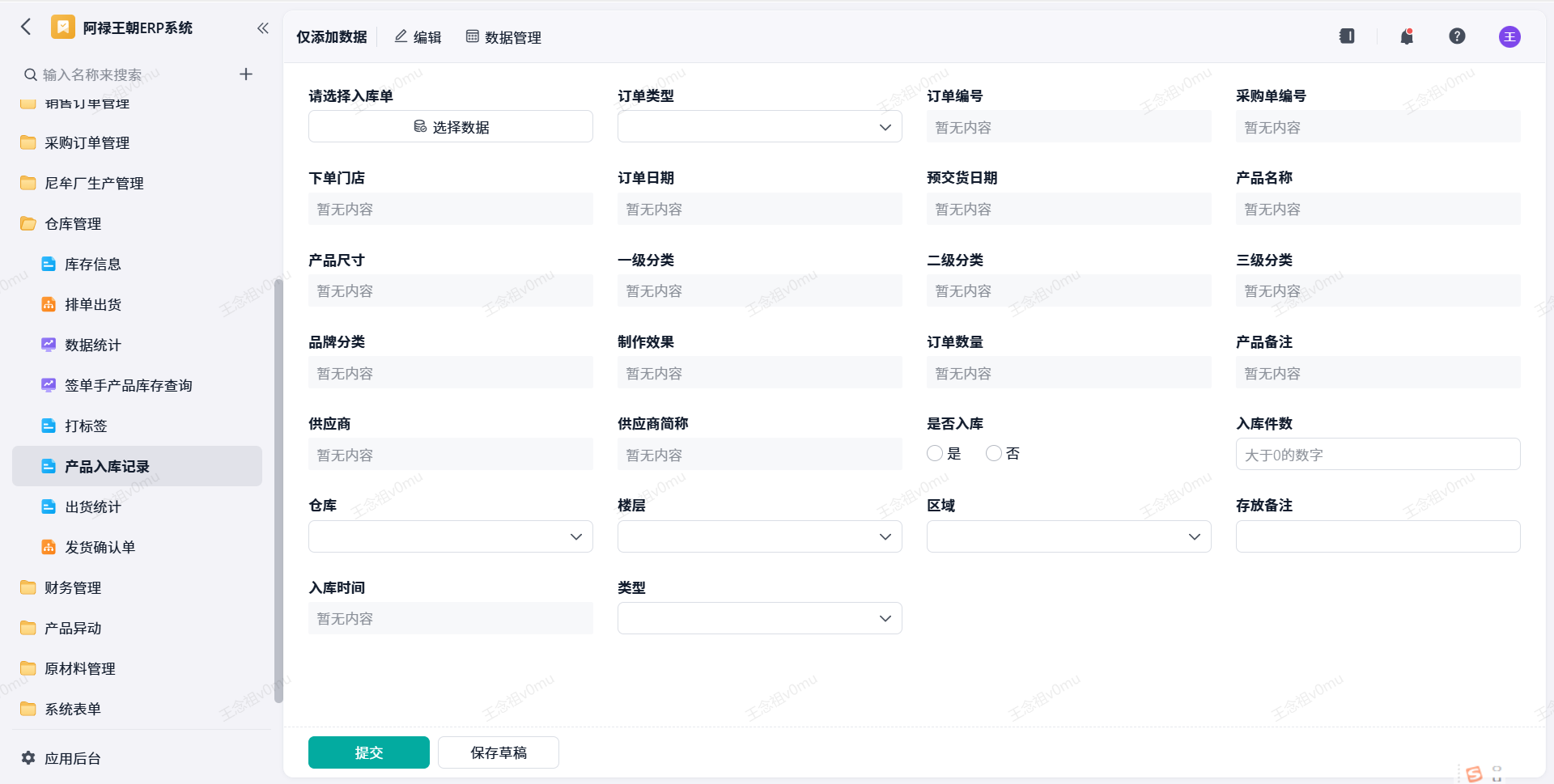1554x784 pixels.
Task: Click the 采购订单管理 folder icon
Action: tap(28, 142)
